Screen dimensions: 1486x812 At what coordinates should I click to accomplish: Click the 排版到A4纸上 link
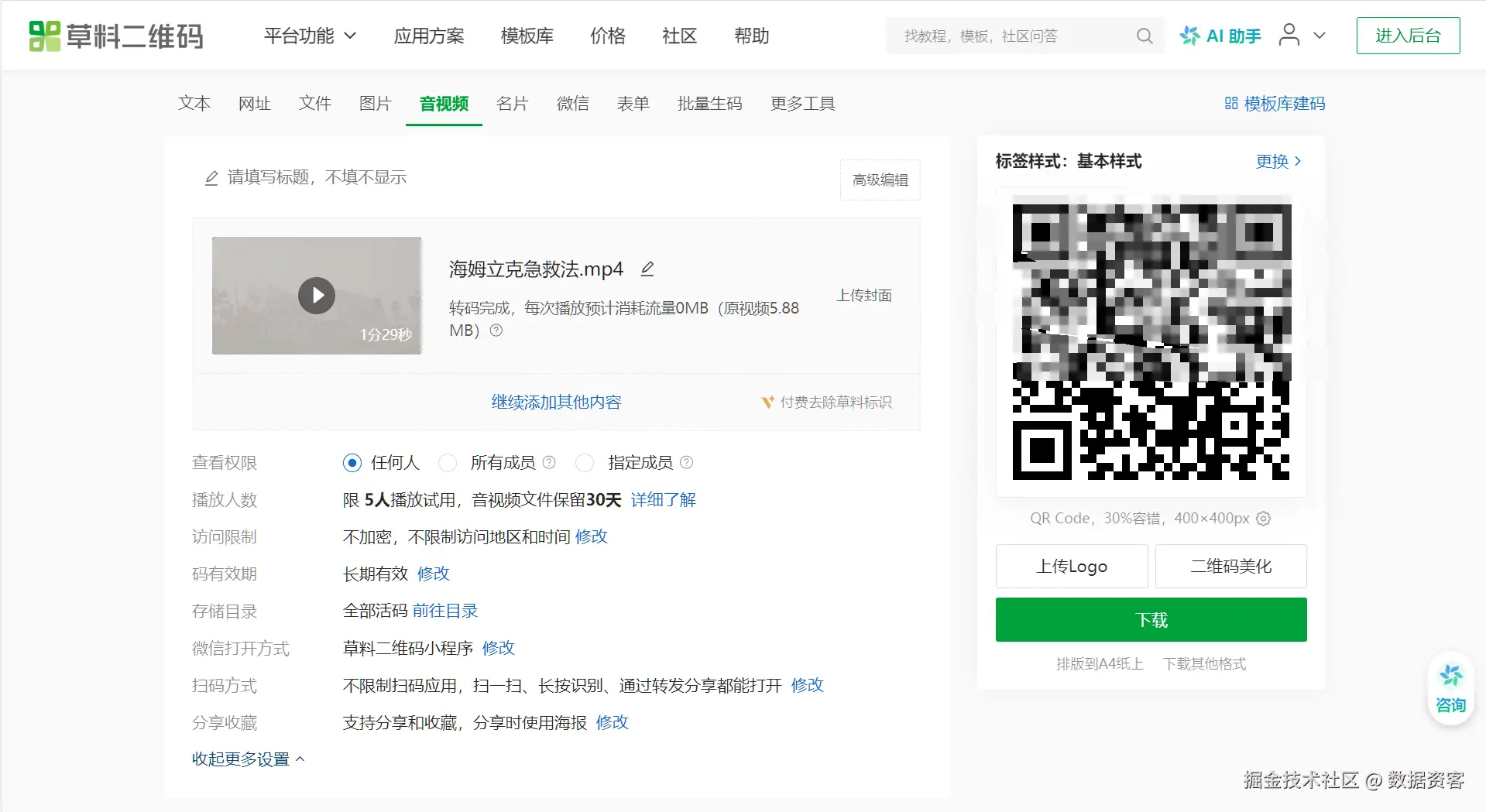pyautogui.click(x=1100, y=663)
